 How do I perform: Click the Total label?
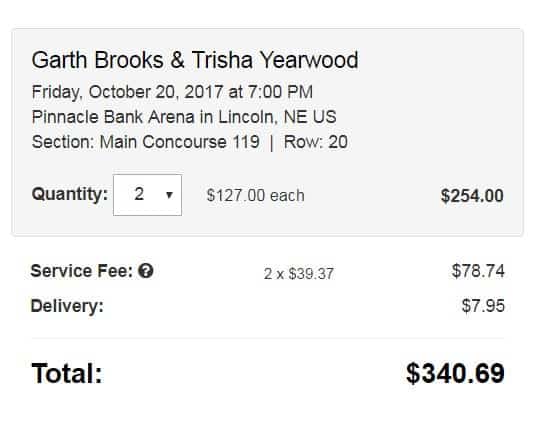coord(67,374)
